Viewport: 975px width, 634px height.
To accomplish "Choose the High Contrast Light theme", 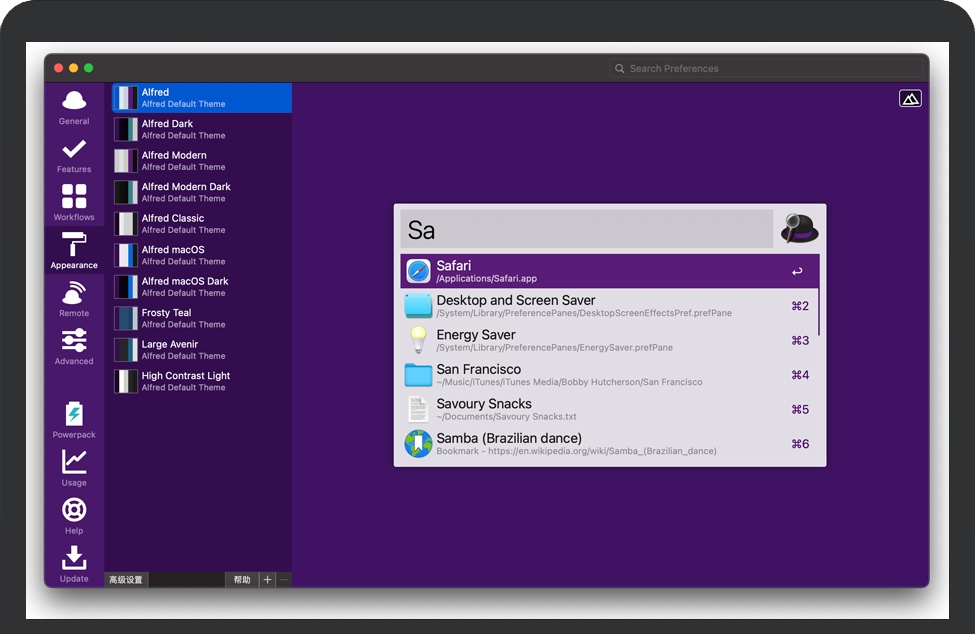I will click(x=202, y=381).
